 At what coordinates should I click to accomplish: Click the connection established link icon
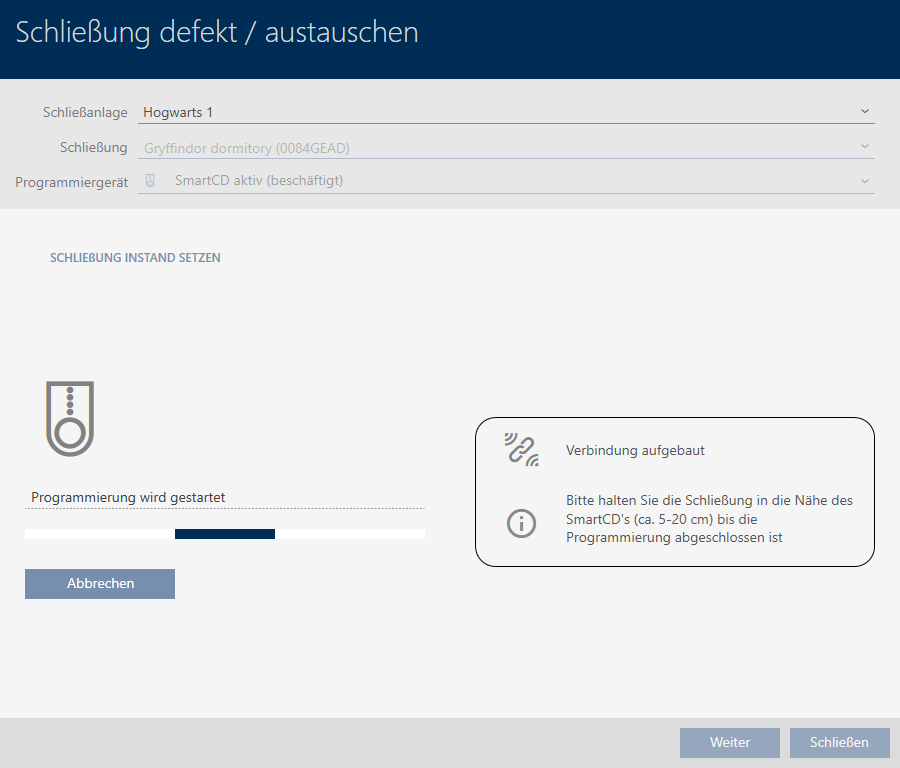pos(521,451)
